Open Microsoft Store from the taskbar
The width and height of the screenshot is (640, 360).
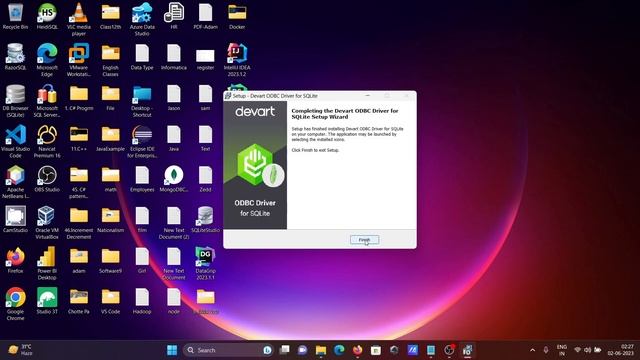click(376, 350)
